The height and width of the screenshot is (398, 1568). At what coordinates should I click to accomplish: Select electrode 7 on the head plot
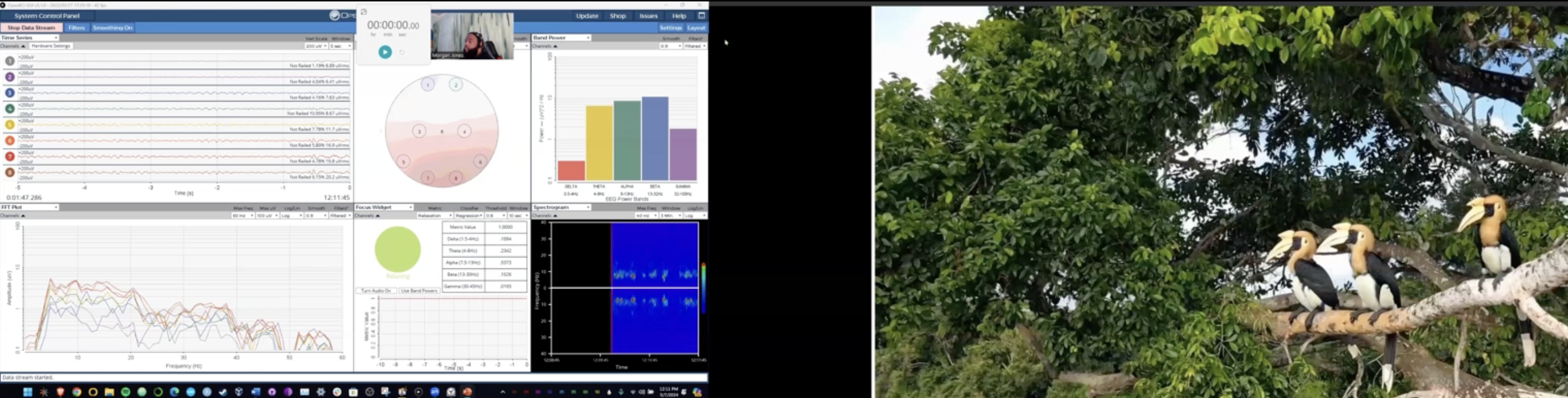[428, 178]
